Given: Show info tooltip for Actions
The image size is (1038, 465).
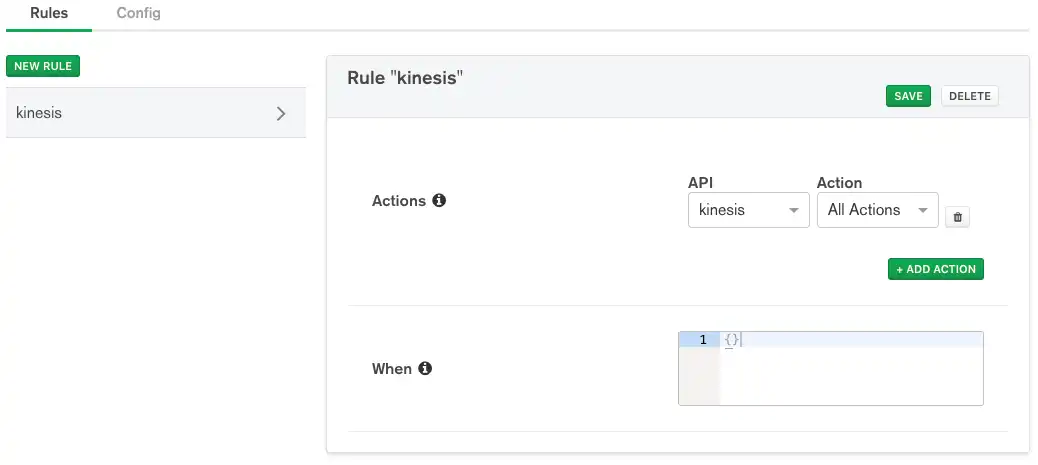Looking at the screenshot, I should [x=438, y=200].
